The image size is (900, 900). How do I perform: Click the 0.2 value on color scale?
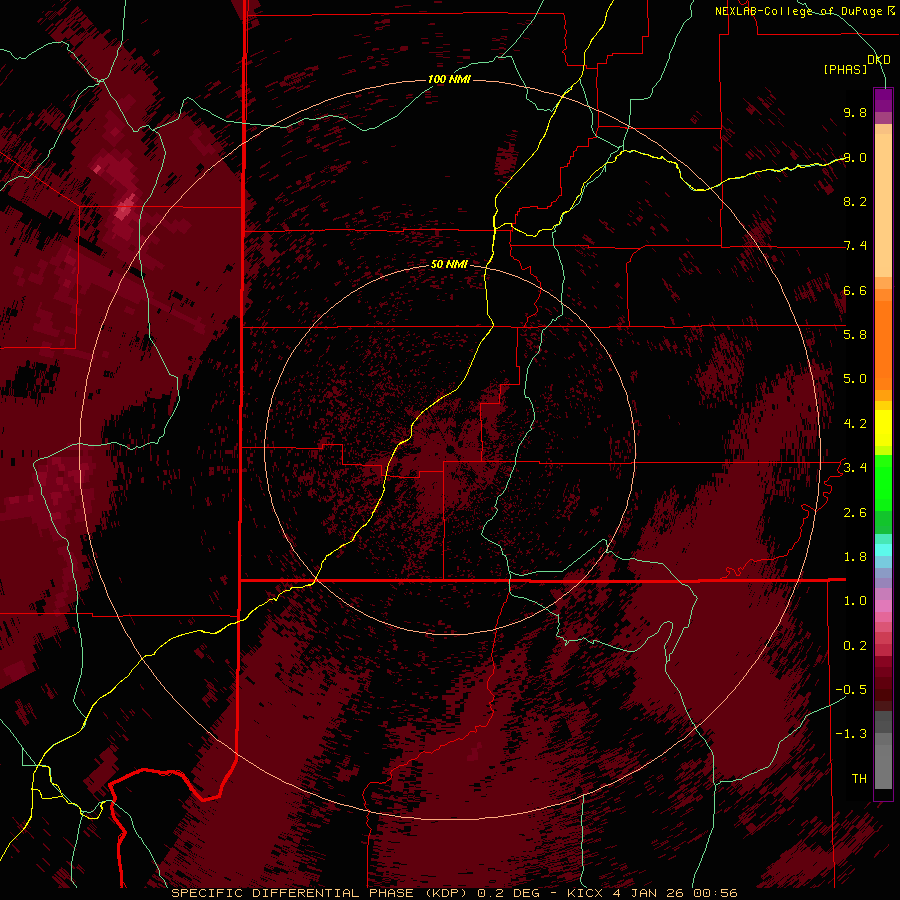coord(855,645)
